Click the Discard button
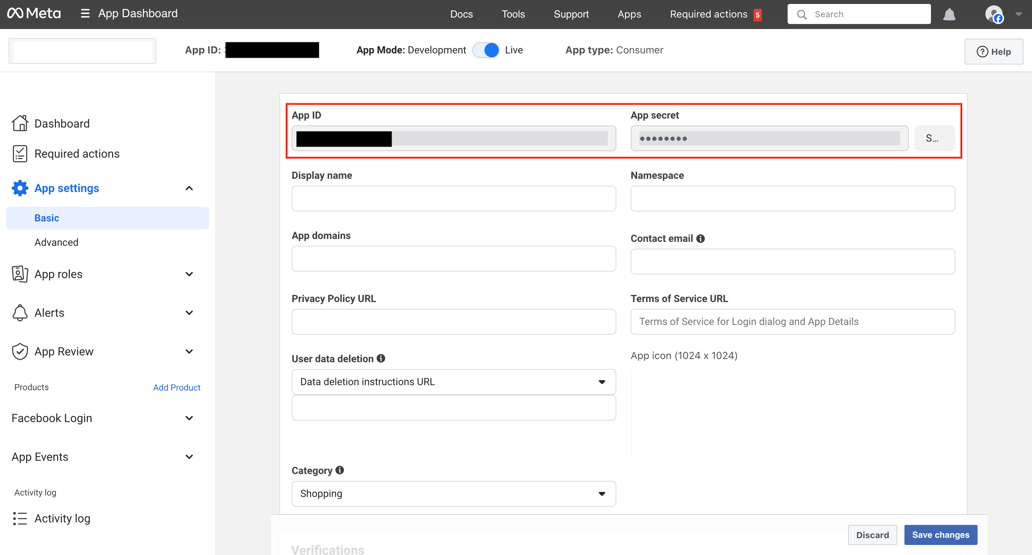1032x555 pixels. 872,535
